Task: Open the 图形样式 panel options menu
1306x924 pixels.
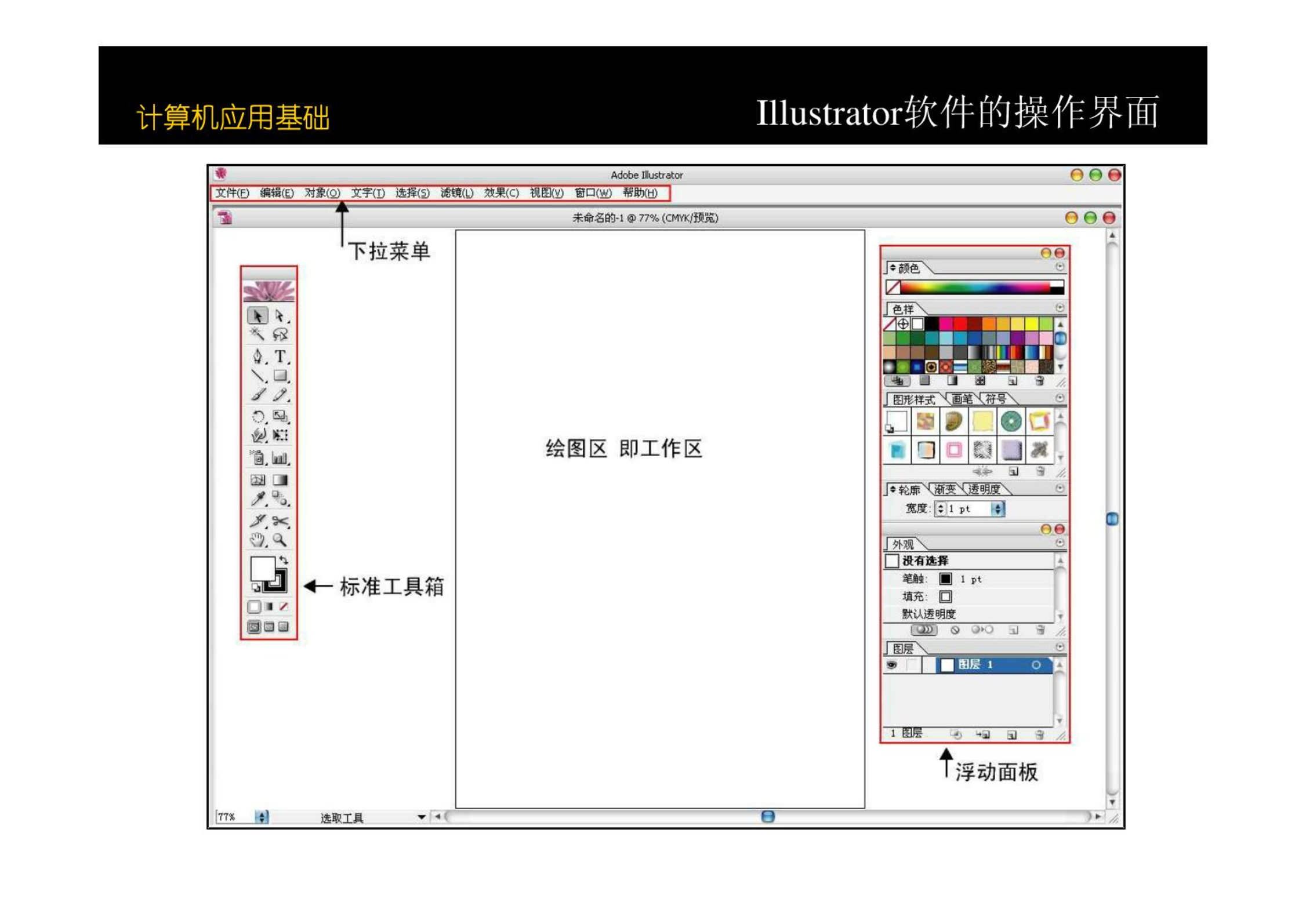Action: coord(1060,398)
